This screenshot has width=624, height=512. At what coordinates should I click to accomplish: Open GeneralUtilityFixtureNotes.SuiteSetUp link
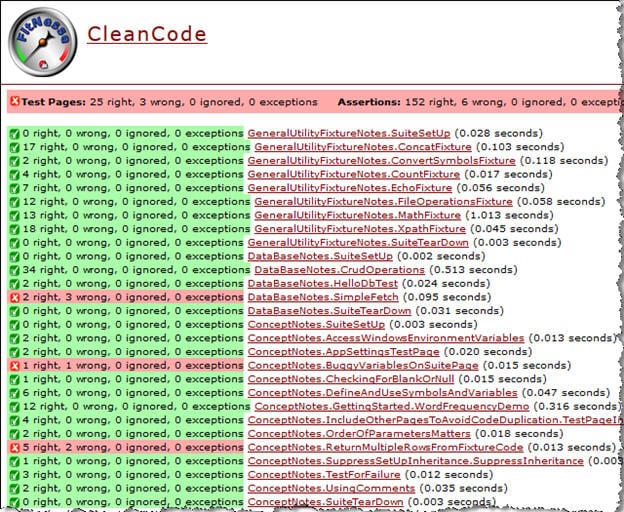pos(349,133)
